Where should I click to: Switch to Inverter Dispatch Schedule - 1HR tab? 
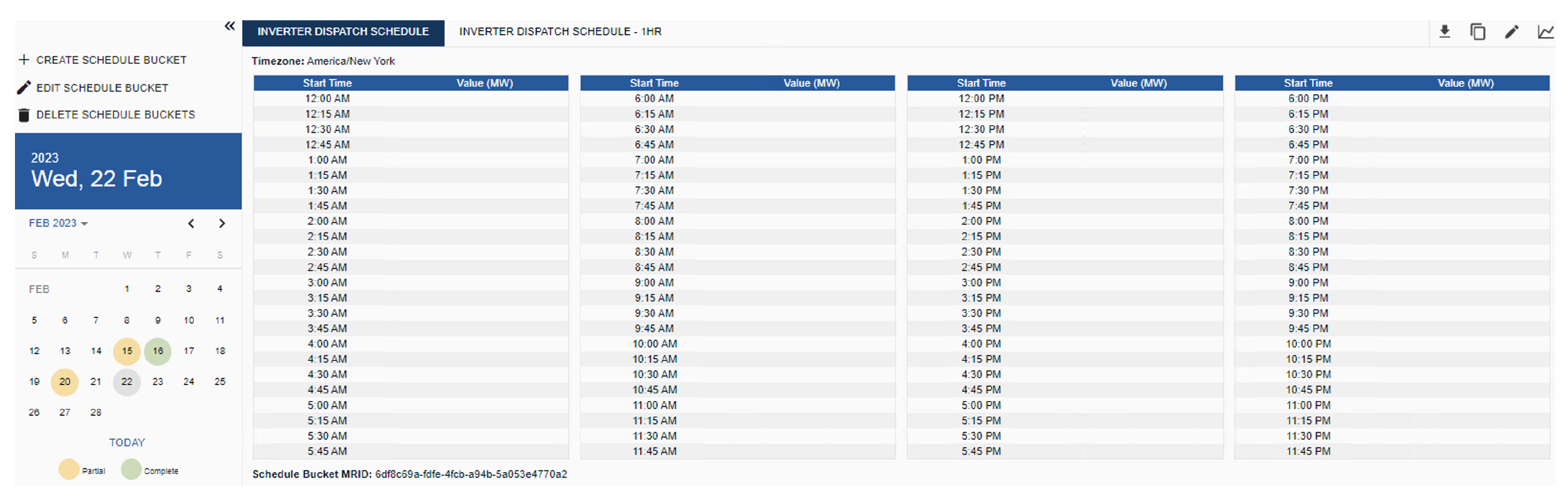tap(560, 32)
